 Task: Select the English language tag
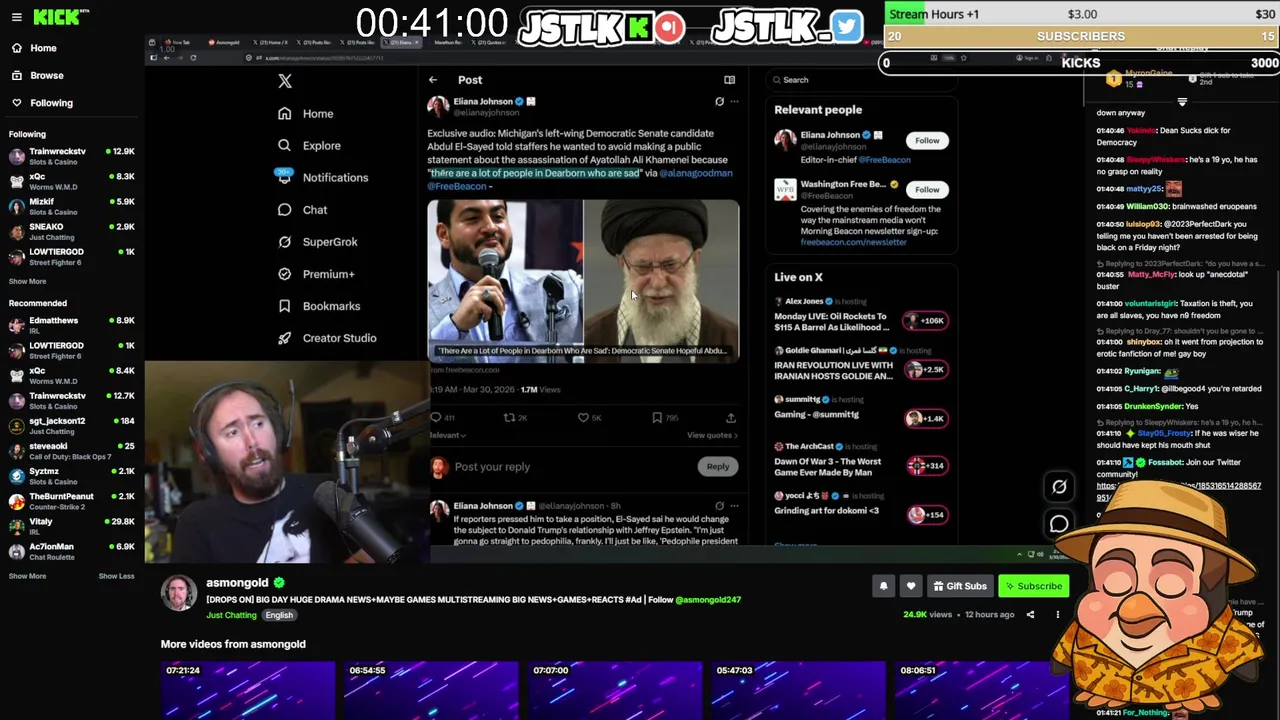(x=279, y=616)
